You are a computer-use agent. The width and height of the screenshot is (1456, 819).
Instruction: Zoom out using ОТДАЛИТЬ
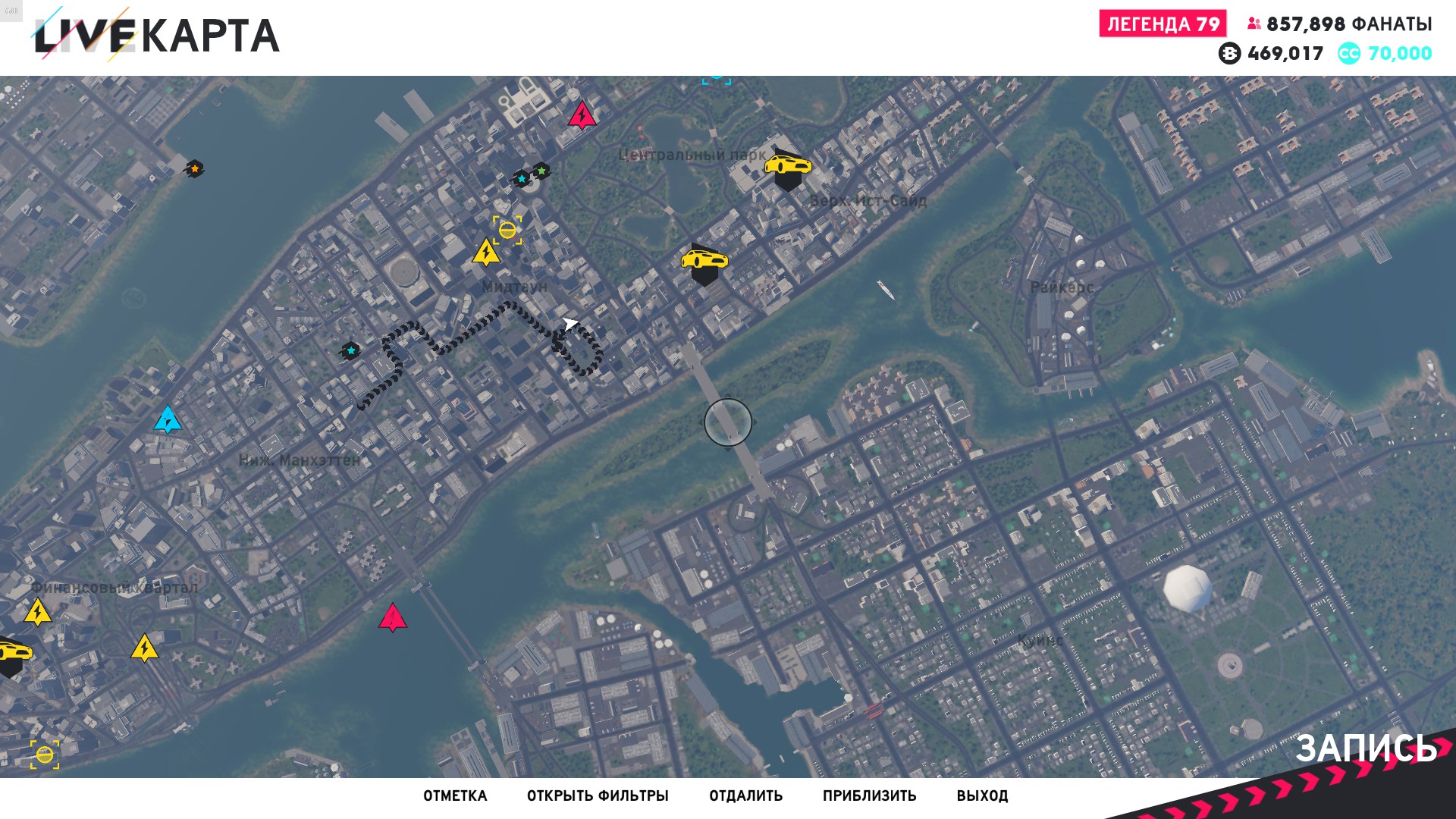coord(745,796)
